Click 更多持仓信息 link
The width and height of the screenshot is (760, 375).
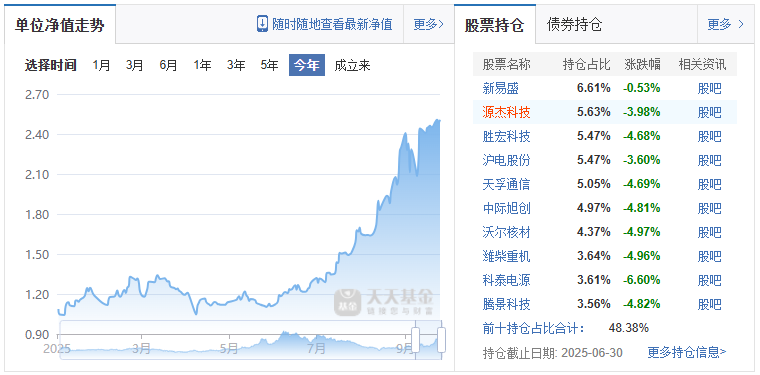pyautogui.click(x=687, y=352)
